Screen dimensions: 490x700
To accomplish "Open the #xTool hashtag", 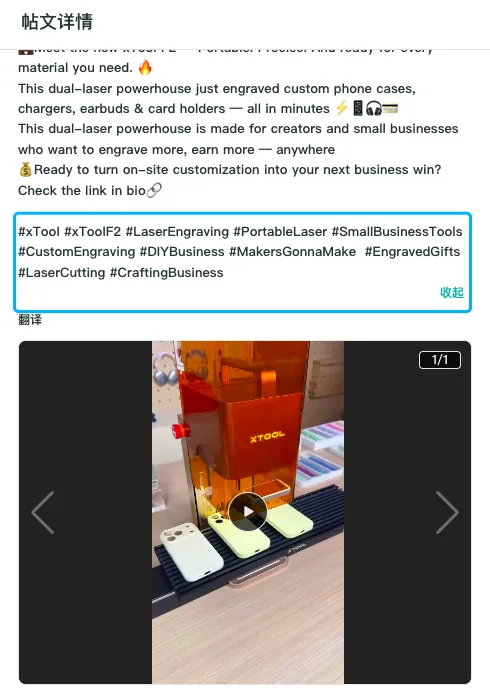I will pos(39,232).
